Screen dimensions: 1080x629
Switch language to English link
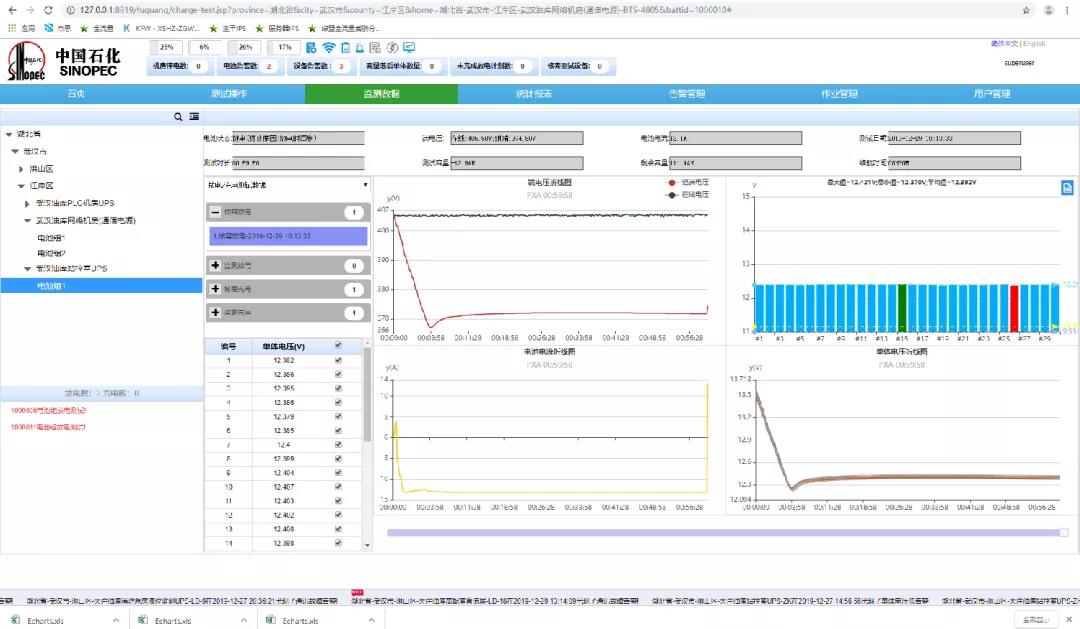click(x=1034, y=44)
